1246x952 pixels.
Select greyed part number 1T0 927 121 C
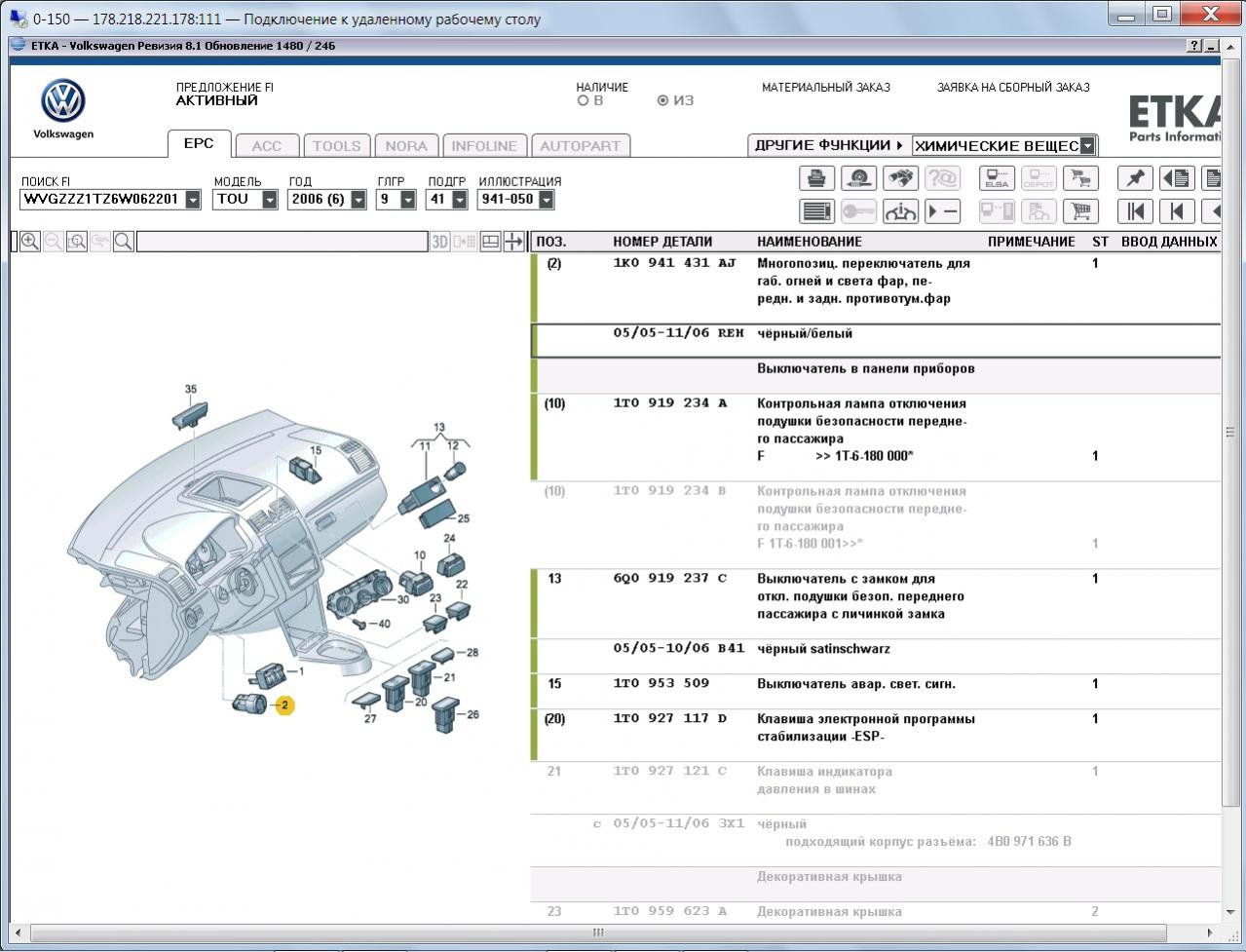[670, 772]
